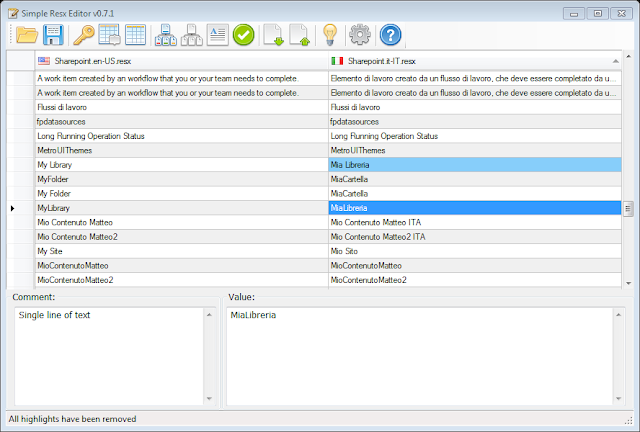
Task: Select the 'Mio Contenuto Matteo2 ITA' cell
Action: (x=475, y=237)
